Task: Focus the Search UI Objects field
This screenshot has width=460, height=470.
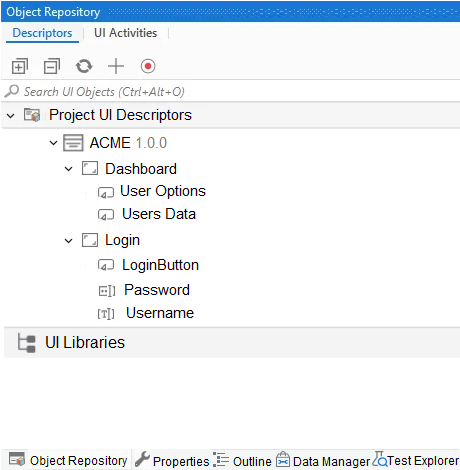Action: click(230, 91)
